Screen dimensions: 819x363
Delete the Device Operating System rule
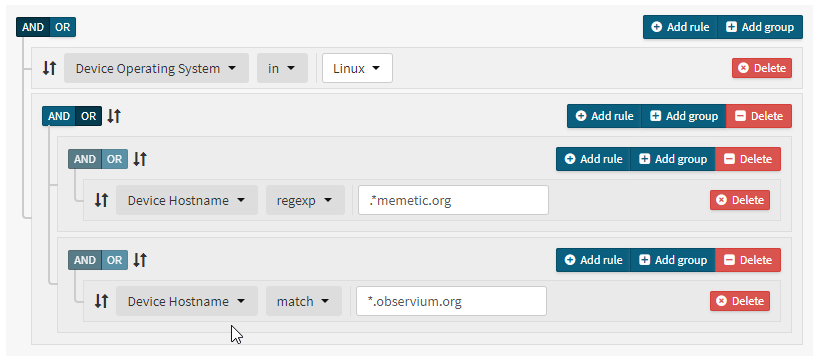pos(762,68)
